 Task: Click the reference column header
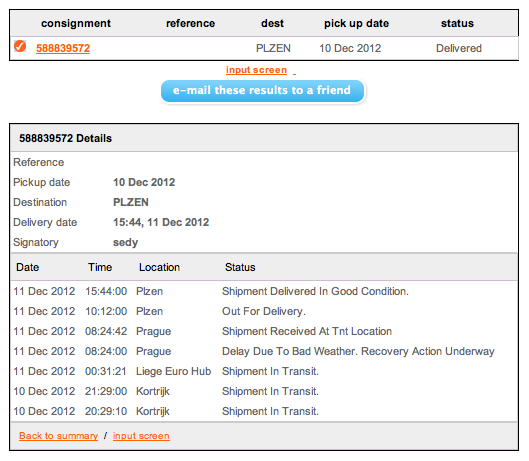190,23
